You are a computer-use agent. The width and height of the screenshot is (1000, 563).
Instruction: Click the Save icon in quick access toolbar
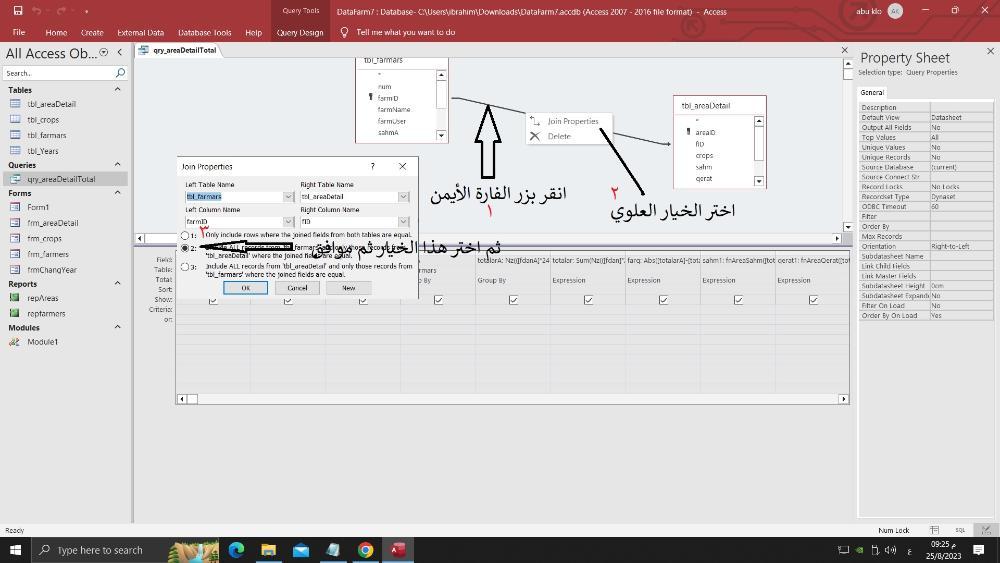tap(18, 11)
